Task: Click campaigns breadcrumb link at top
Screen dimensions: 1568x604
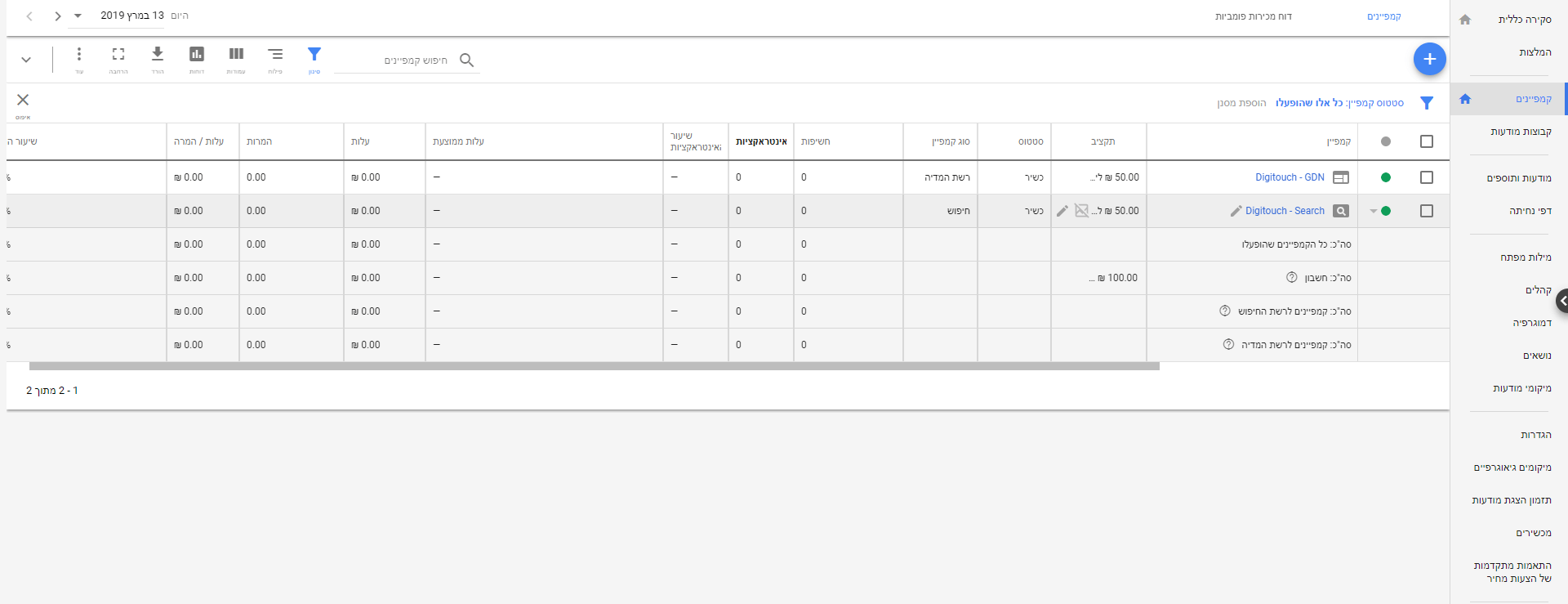Action: tap(1384, 16)
